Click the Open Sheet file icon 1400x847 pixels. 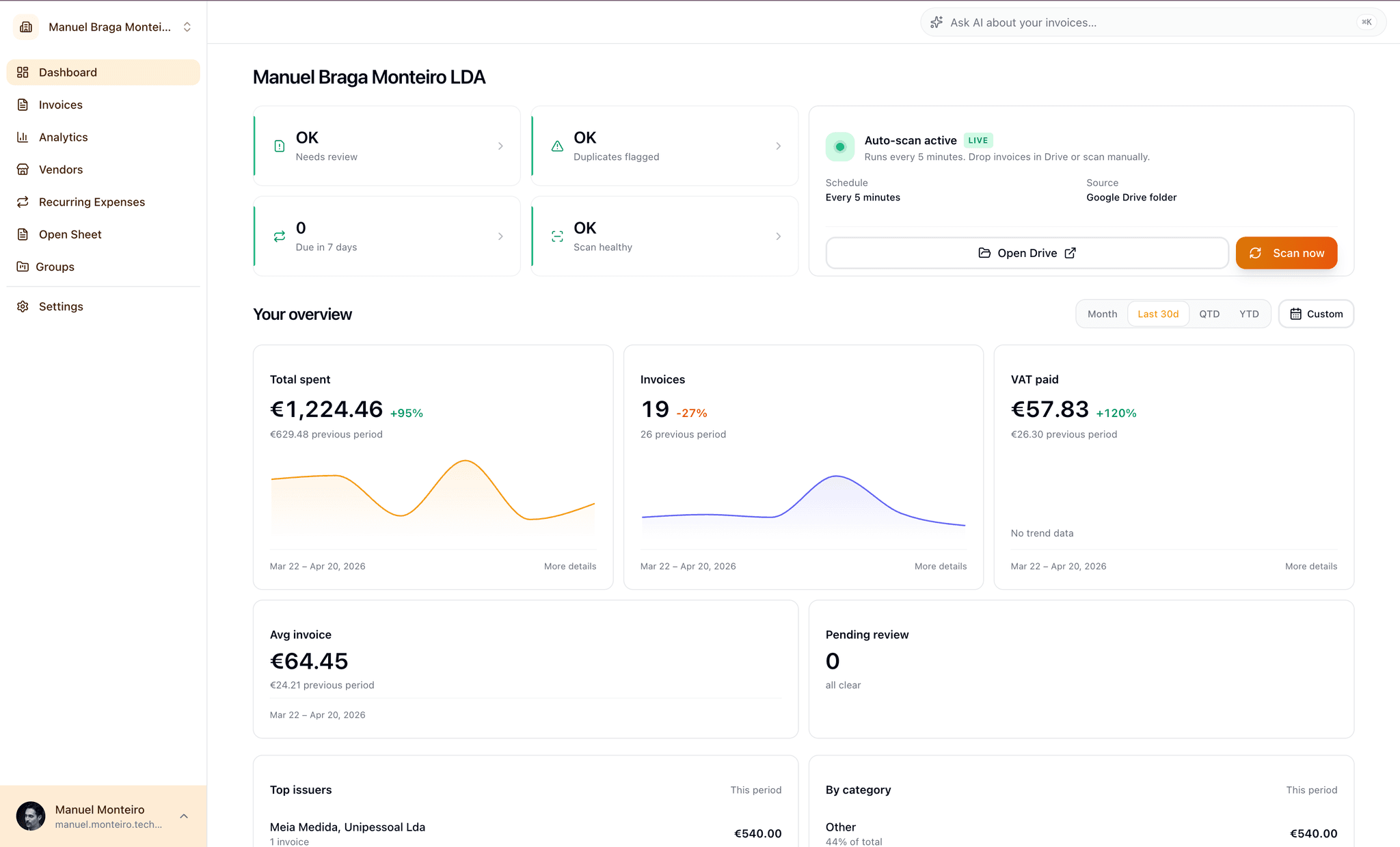[x=23, y=234]
